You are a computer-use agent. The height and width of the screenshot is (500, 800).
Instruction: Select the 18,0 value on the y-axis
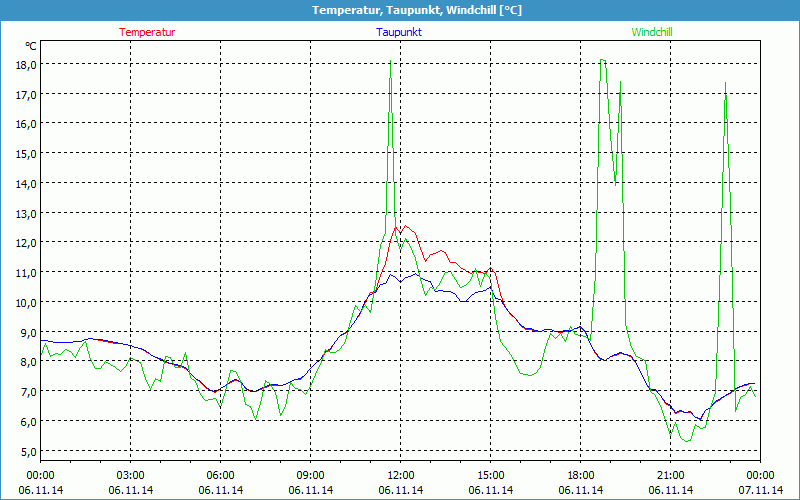[26, 64]
